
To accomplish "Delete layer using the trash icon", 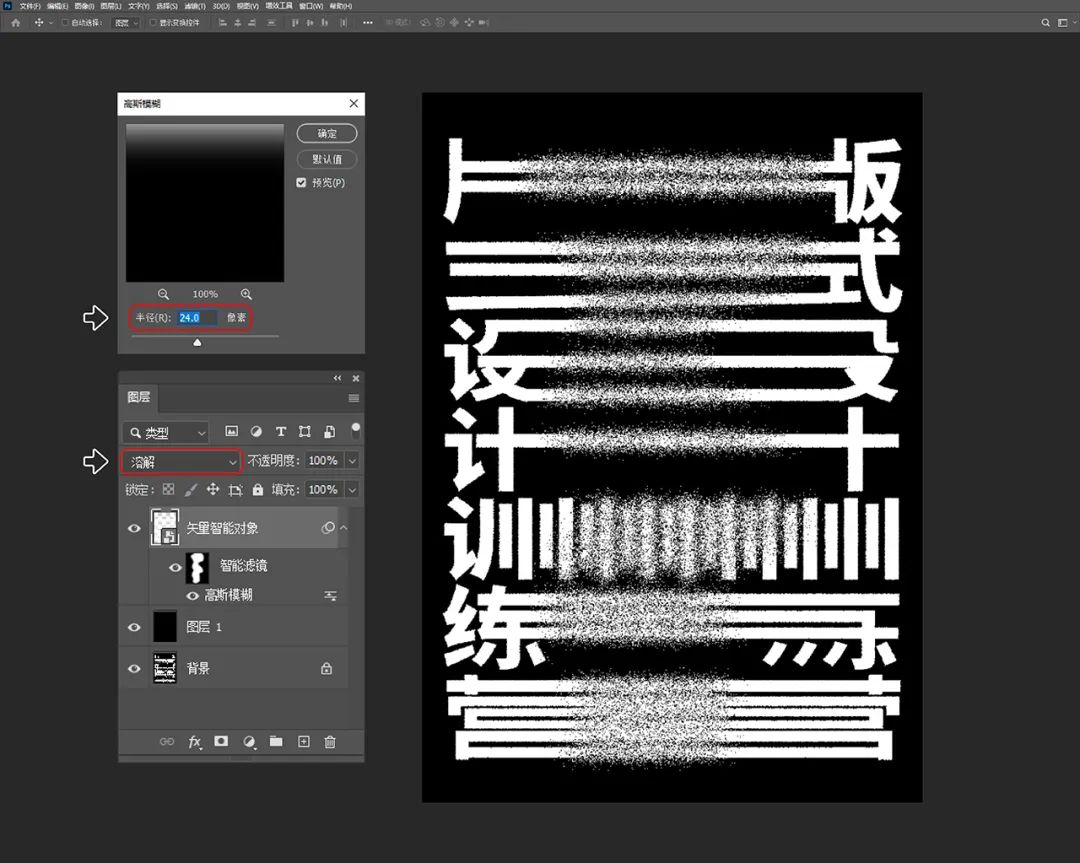I will pos(330,742).
